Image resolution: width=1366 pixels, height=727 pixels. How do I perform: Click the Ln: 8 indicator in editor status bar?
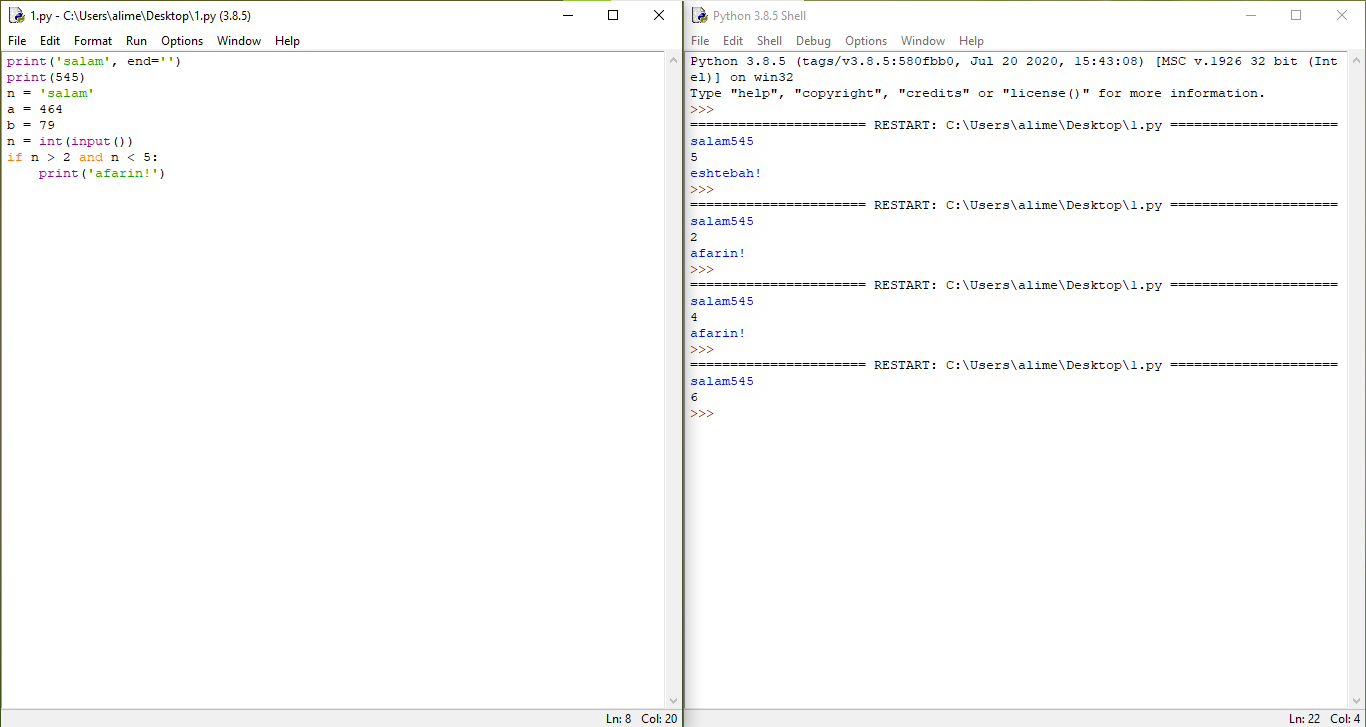tap(619, 719)
